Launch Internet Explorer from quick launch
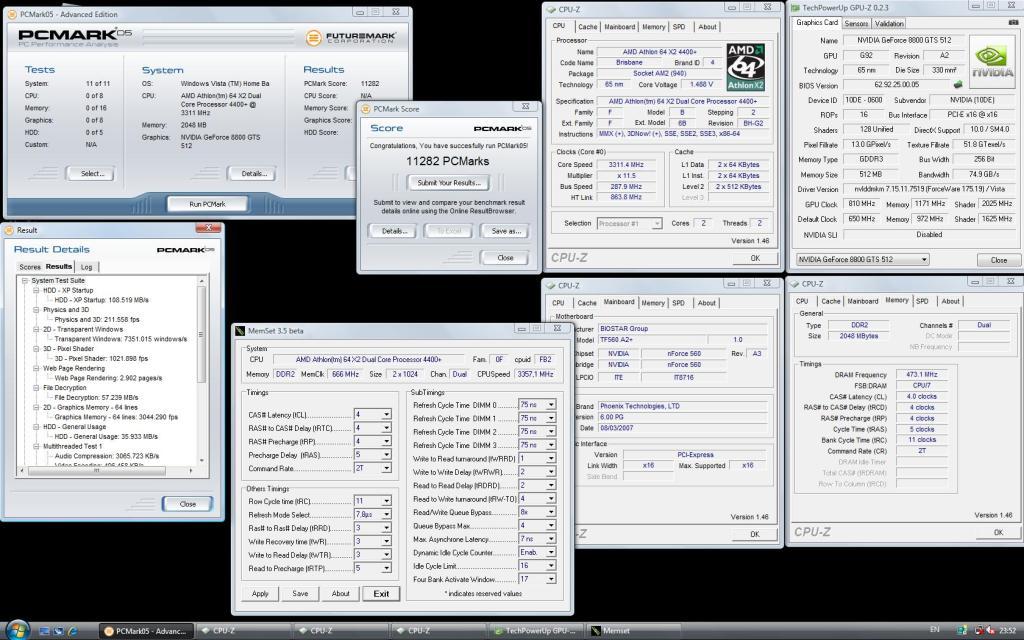This screenshot has height=640, width=1024. (72, 631)
